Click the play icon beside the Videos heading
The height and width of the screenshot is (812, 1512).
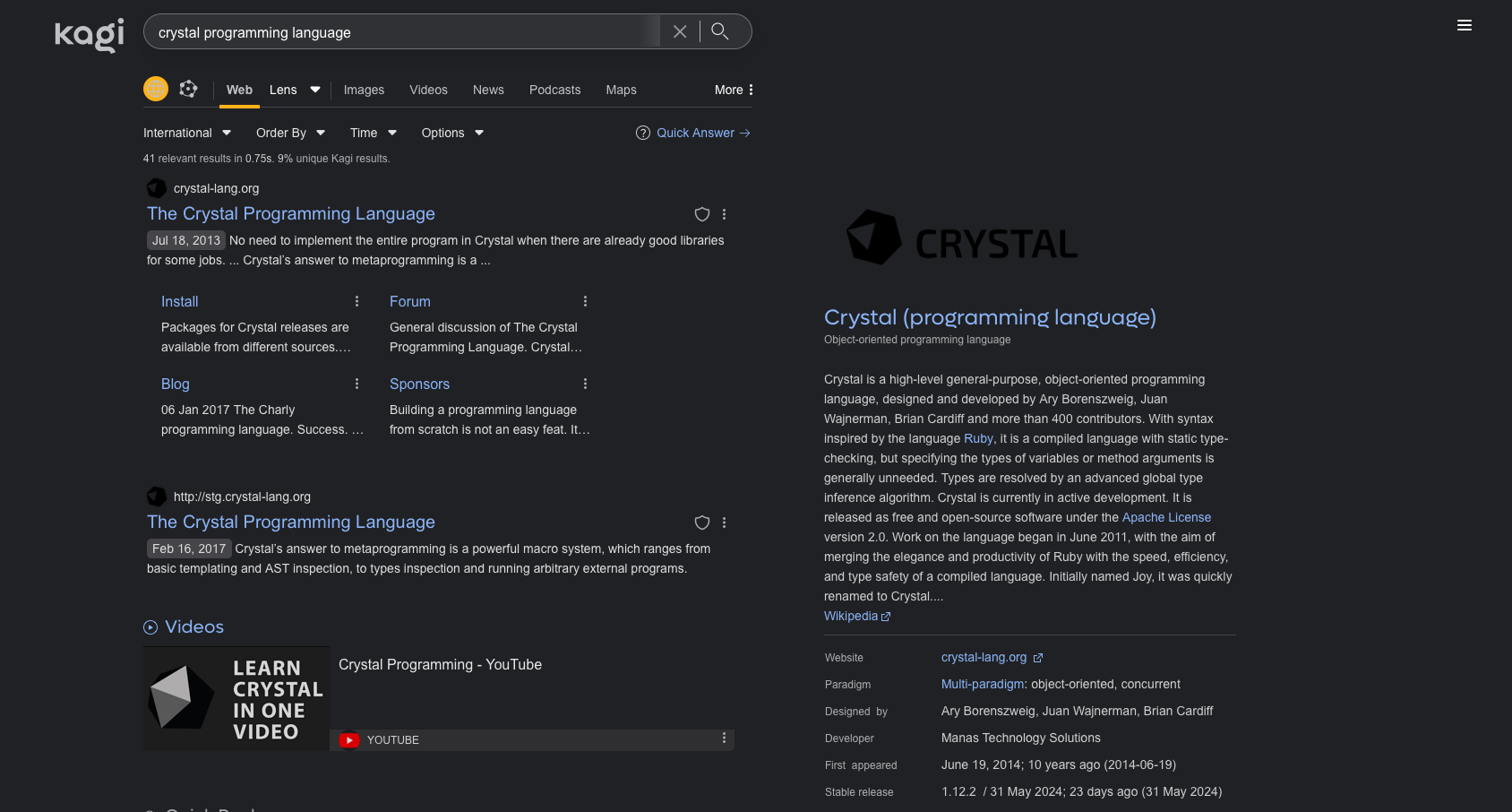point(150,627)
